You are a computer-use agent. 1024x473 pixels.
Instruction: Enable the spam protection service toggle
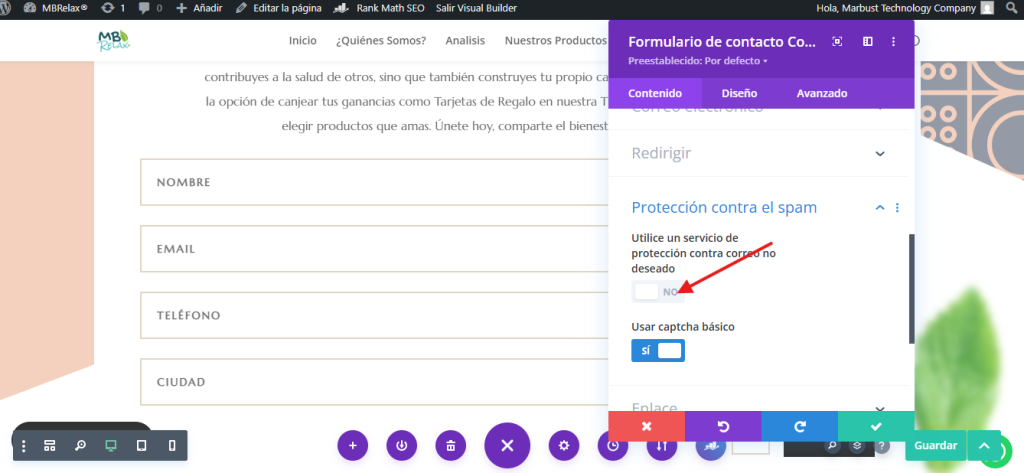click(658, 292)
